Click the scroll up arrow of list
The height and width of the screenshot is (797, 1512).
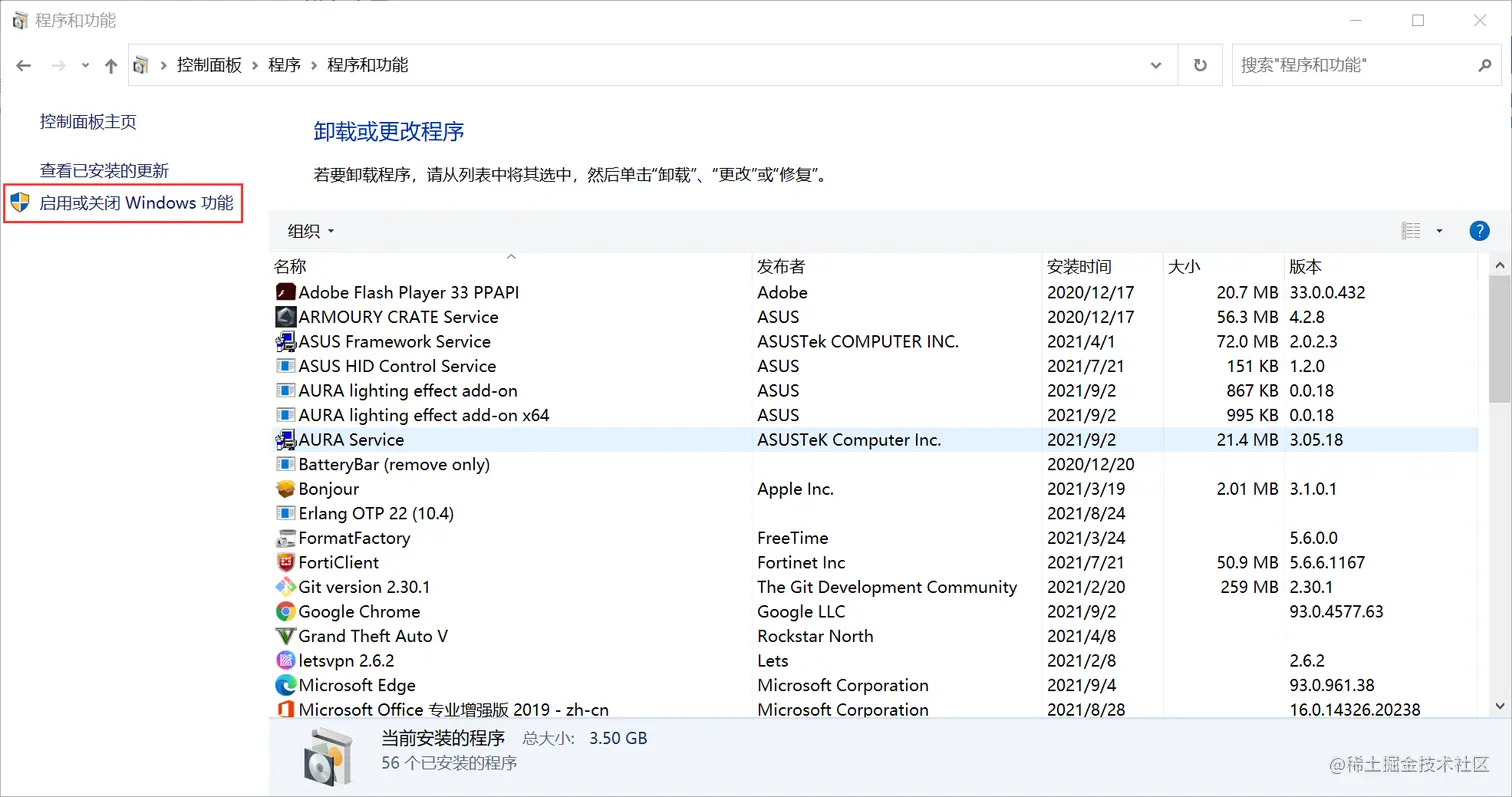click(1500, 267)
